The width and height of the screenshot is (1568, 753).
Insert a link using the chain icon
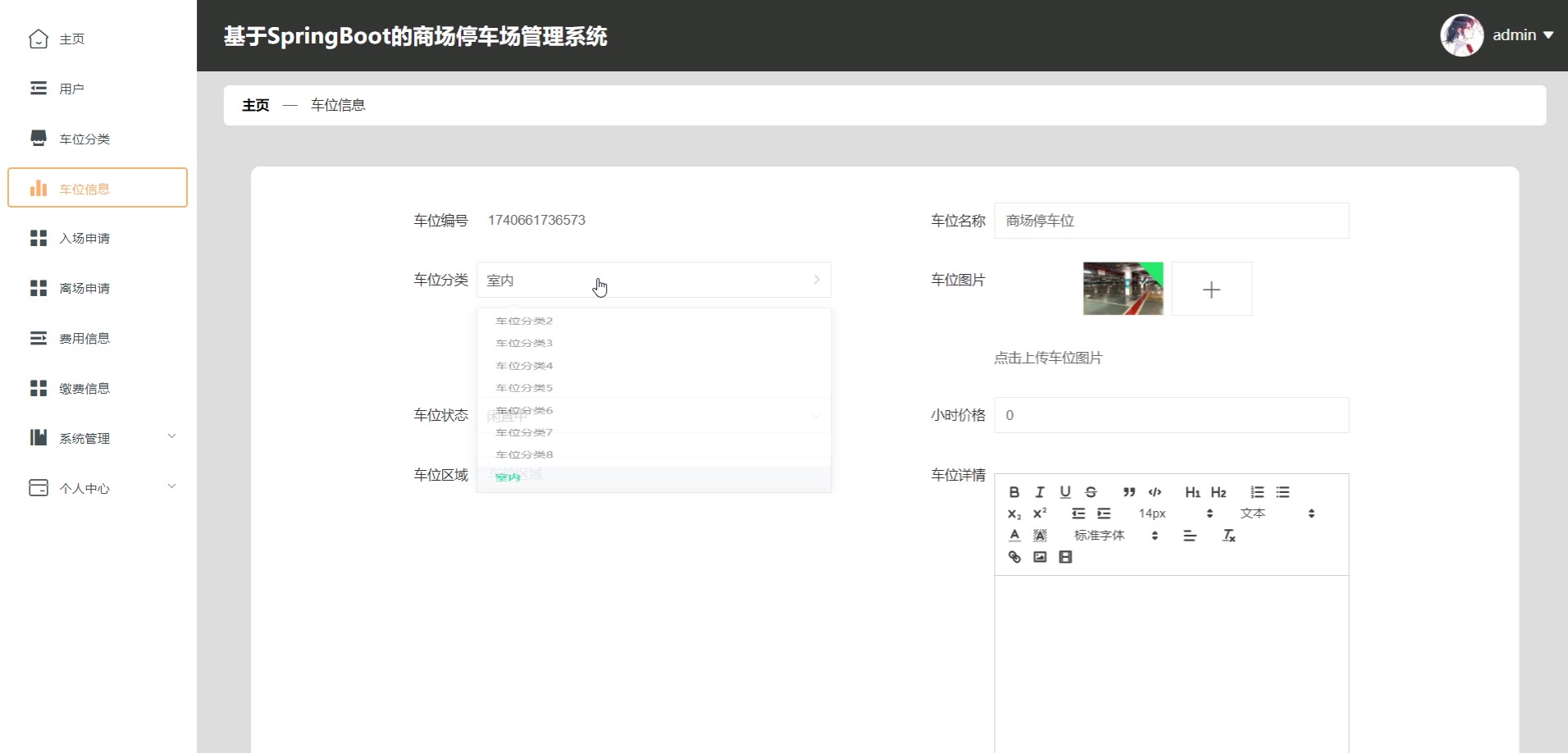coord(1014,557)
